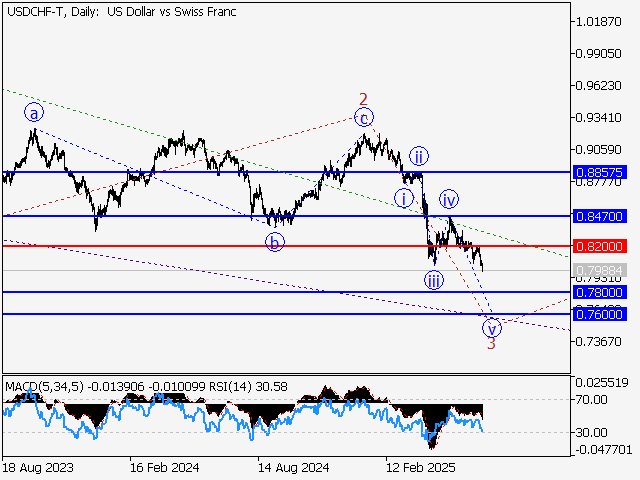Viewport: 640px width, 480px height.
Task: Click the current price 0.79884 tag
Action: pos(601,271)
